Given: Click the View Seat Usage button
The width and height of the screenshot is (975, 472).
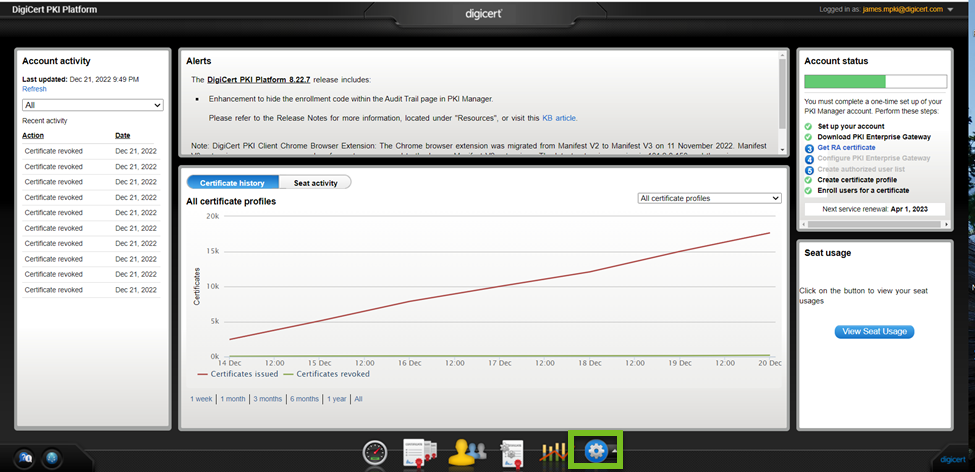Looking at the screenshot, I should point(874,331).
